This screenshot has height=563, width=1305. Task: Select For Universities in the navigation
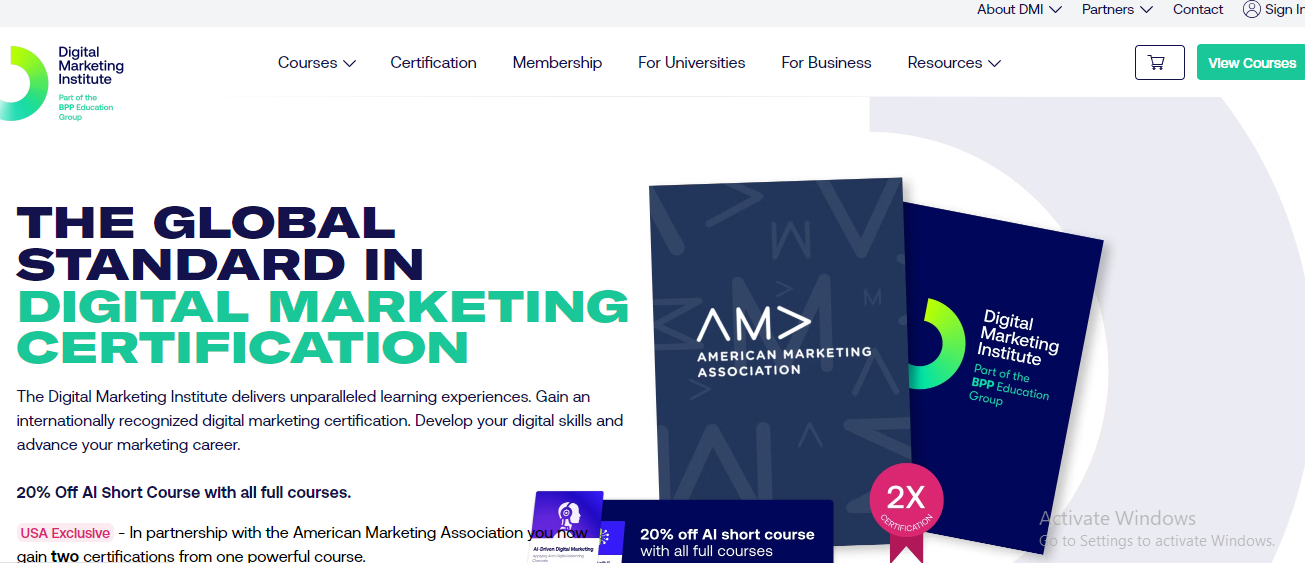[692, 62]
